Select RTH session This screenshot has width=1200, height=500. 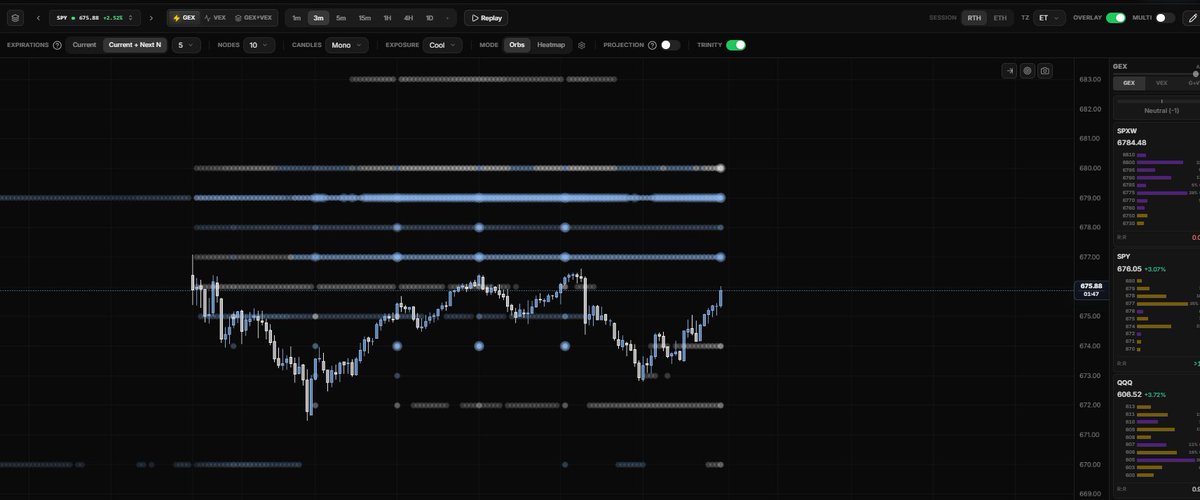(974, 18)
